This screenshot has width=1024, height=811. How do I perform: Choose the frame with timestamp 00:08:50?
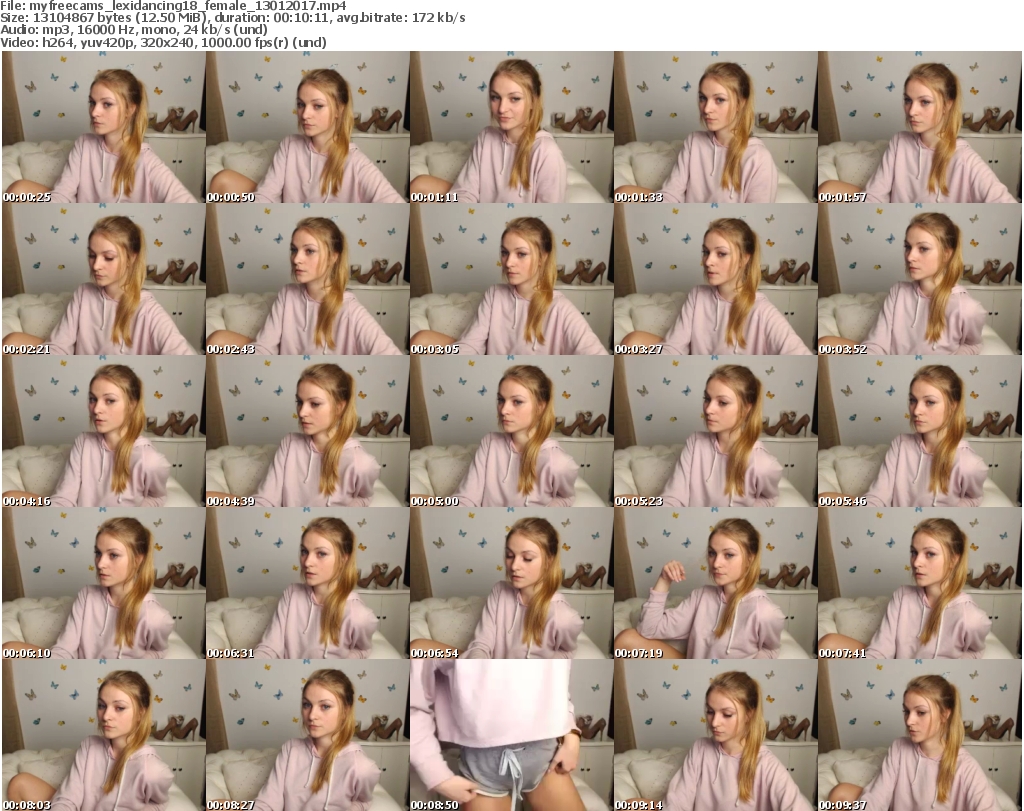[x=511, y=735]
